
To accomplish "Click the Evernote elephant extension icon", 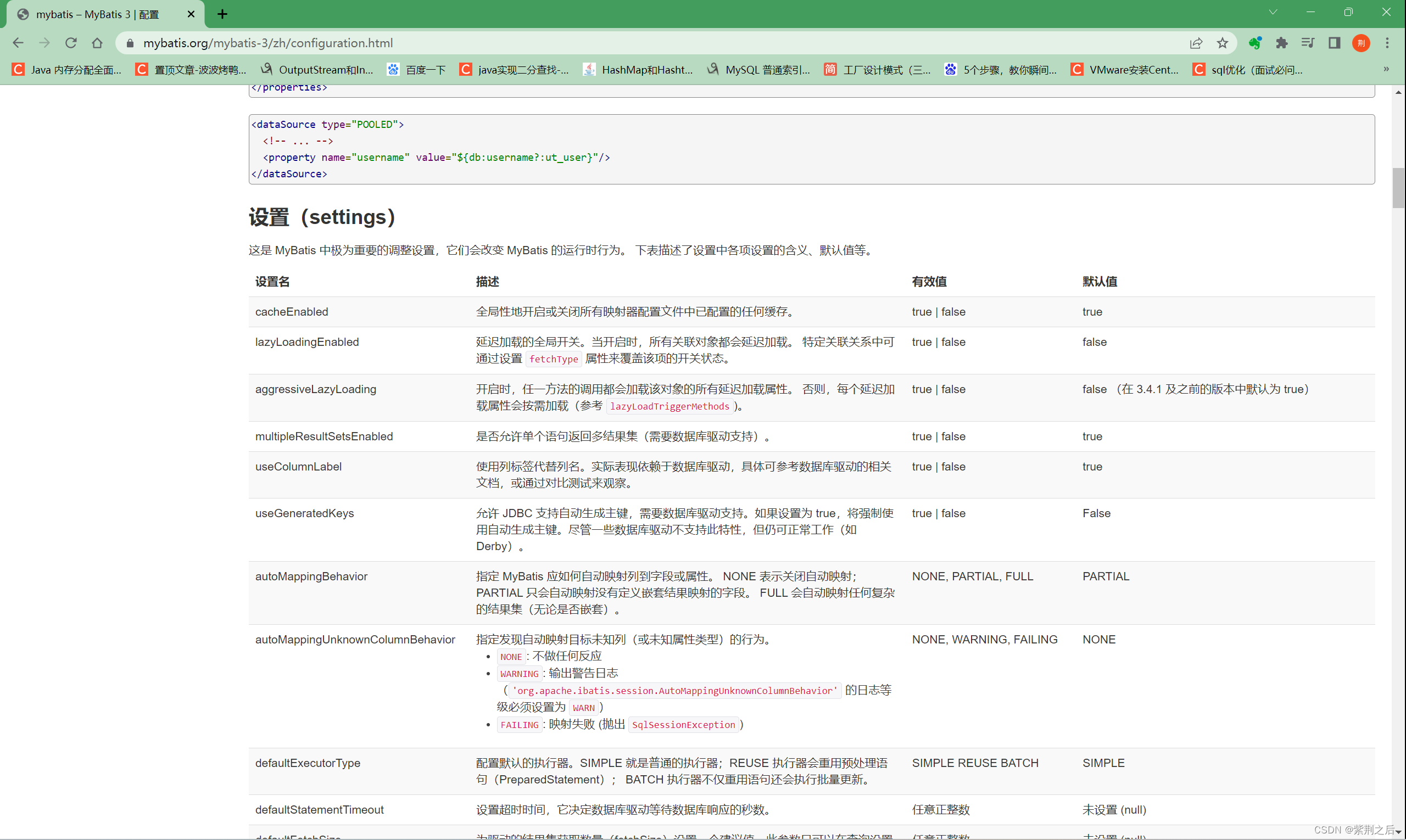I will tap(1255, 43).
